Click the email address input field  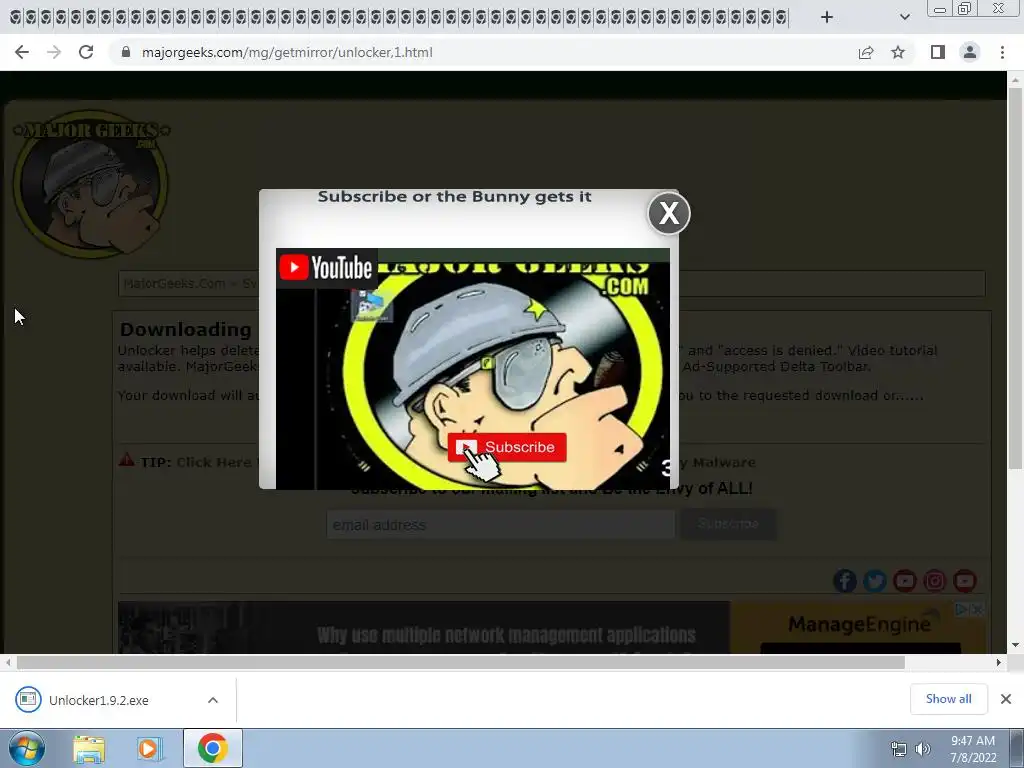[x=501, y=524]
